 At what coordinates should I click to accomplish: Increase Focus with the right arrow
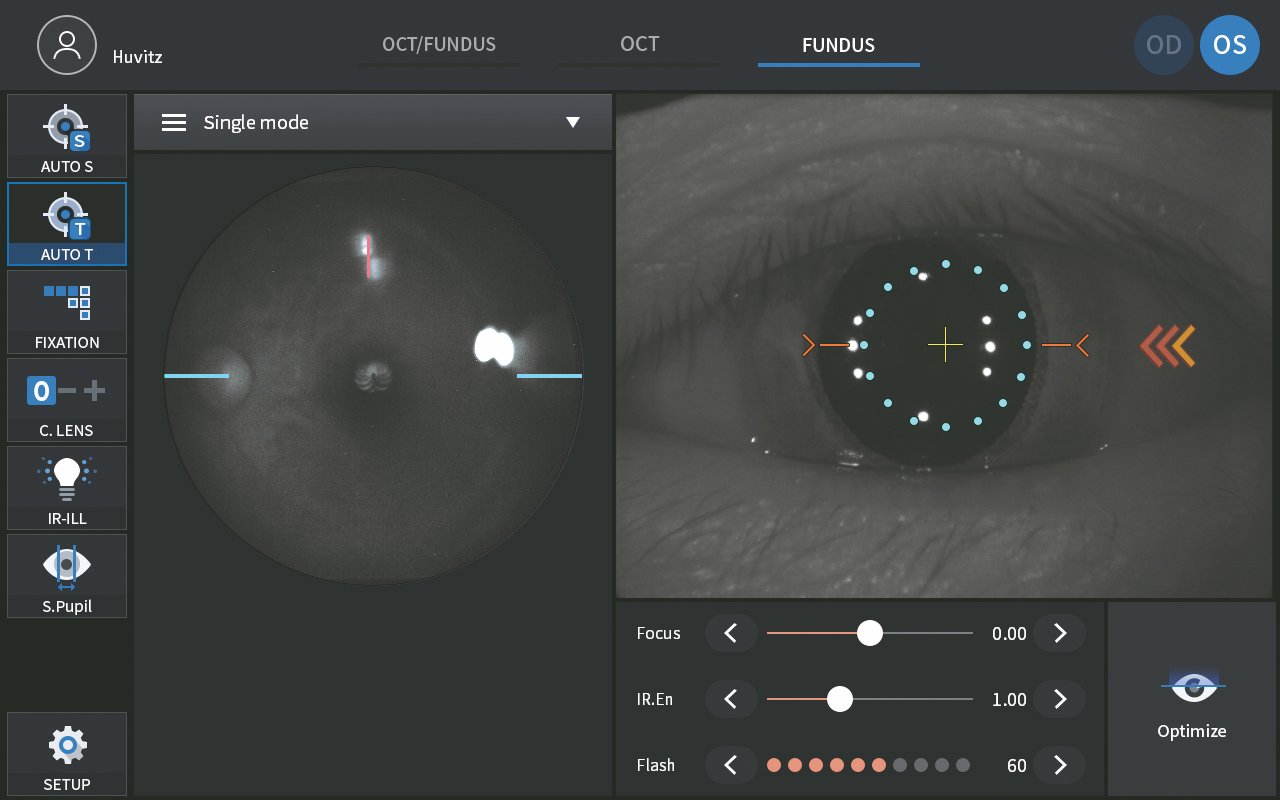coord(1060,633)
